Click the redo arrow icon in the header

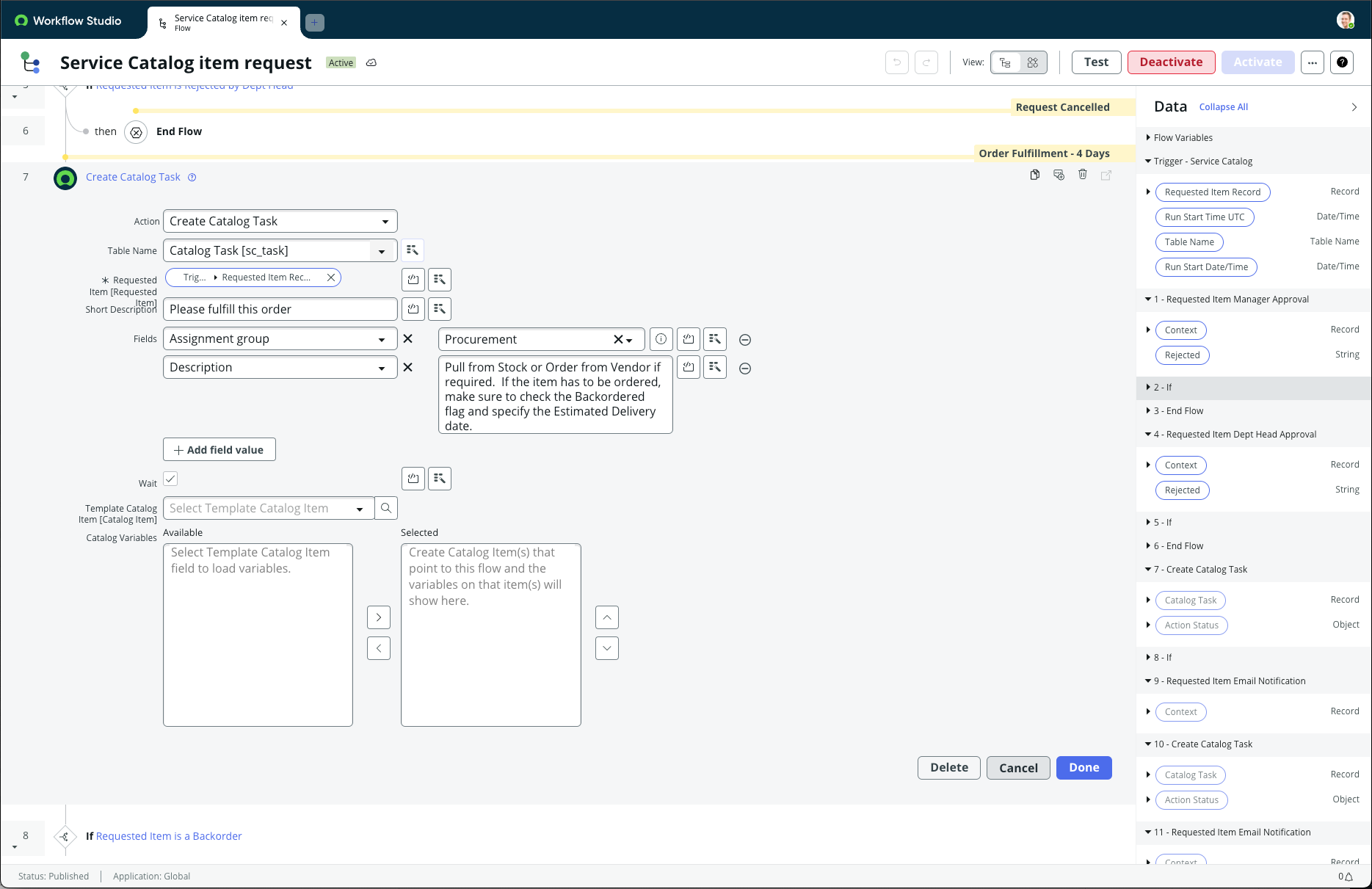tap(926, 62)
